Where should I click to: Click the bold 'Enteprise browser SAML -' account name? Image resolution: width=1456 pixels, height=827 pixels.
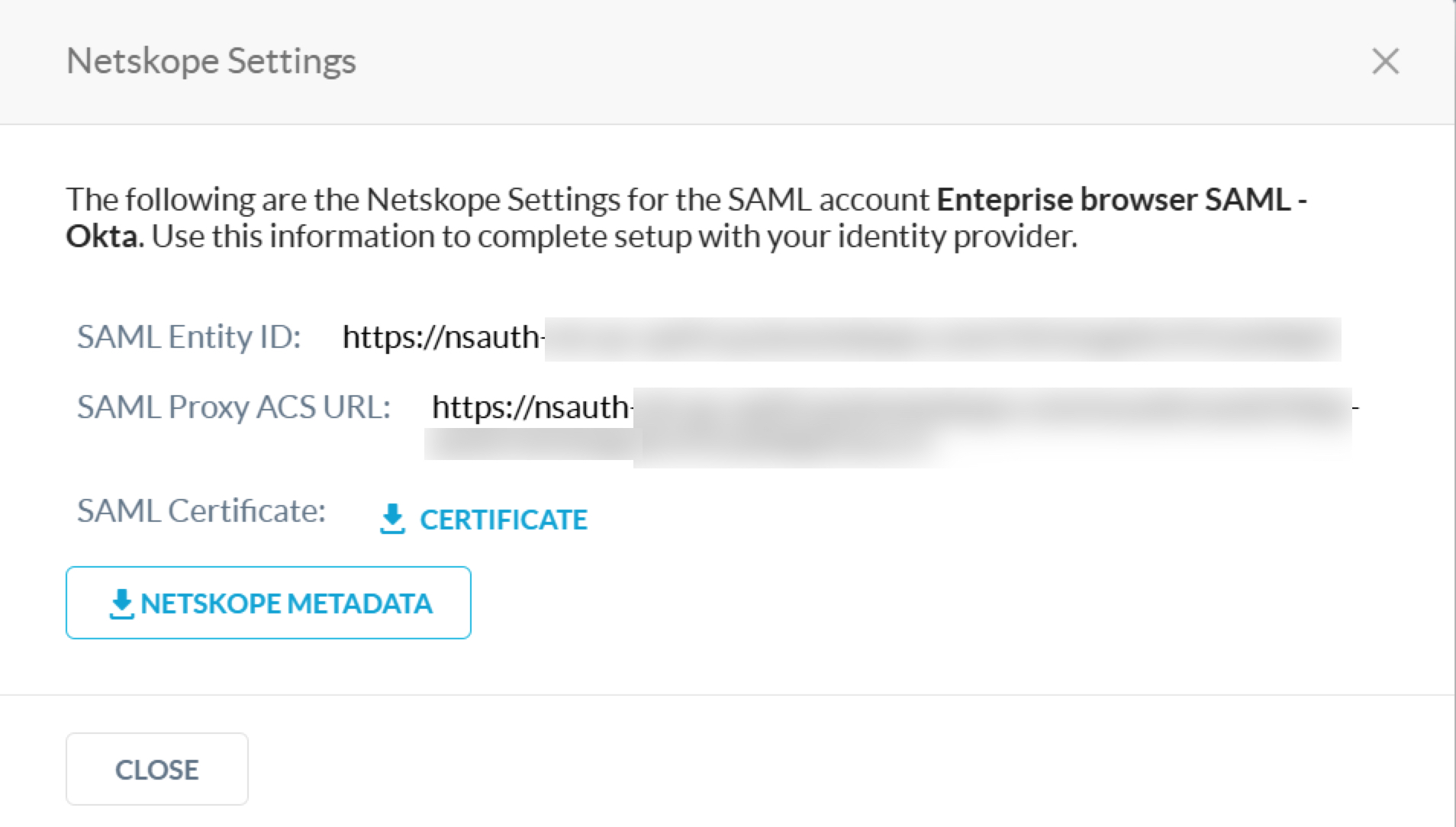click(1122, 199)
